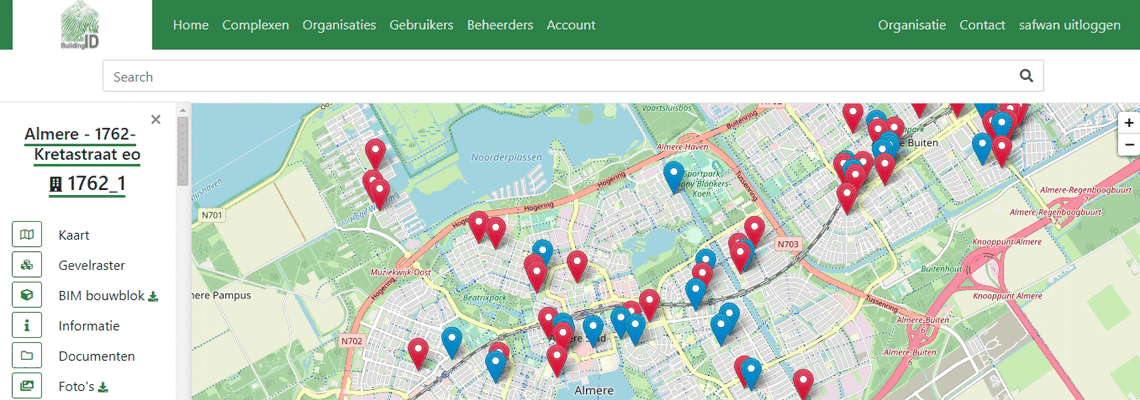
Task: Zoom in on the map with plus button
Action: pyautogui.click(x=1129, y=123)
